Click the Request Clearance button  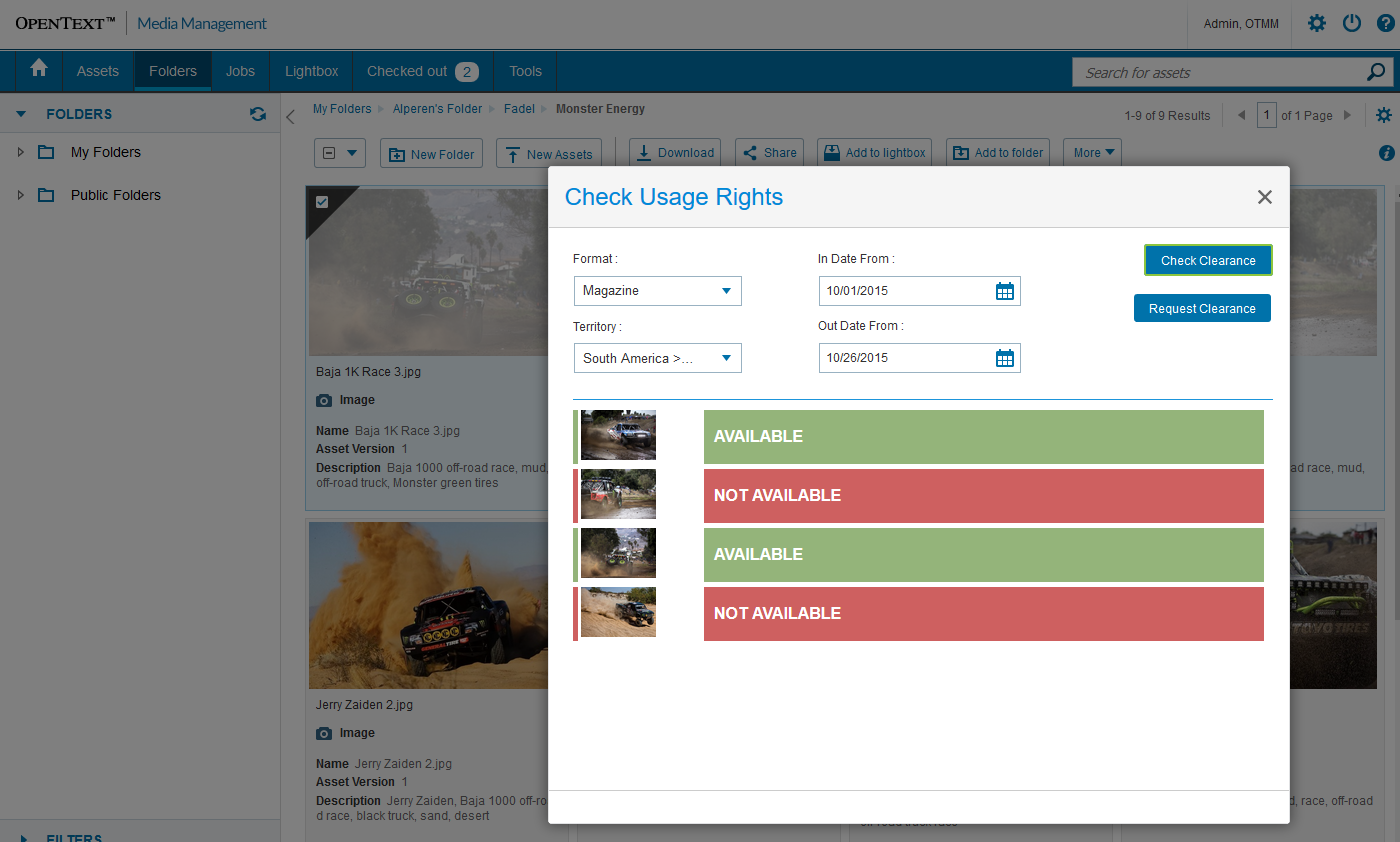coord(1202,308)
